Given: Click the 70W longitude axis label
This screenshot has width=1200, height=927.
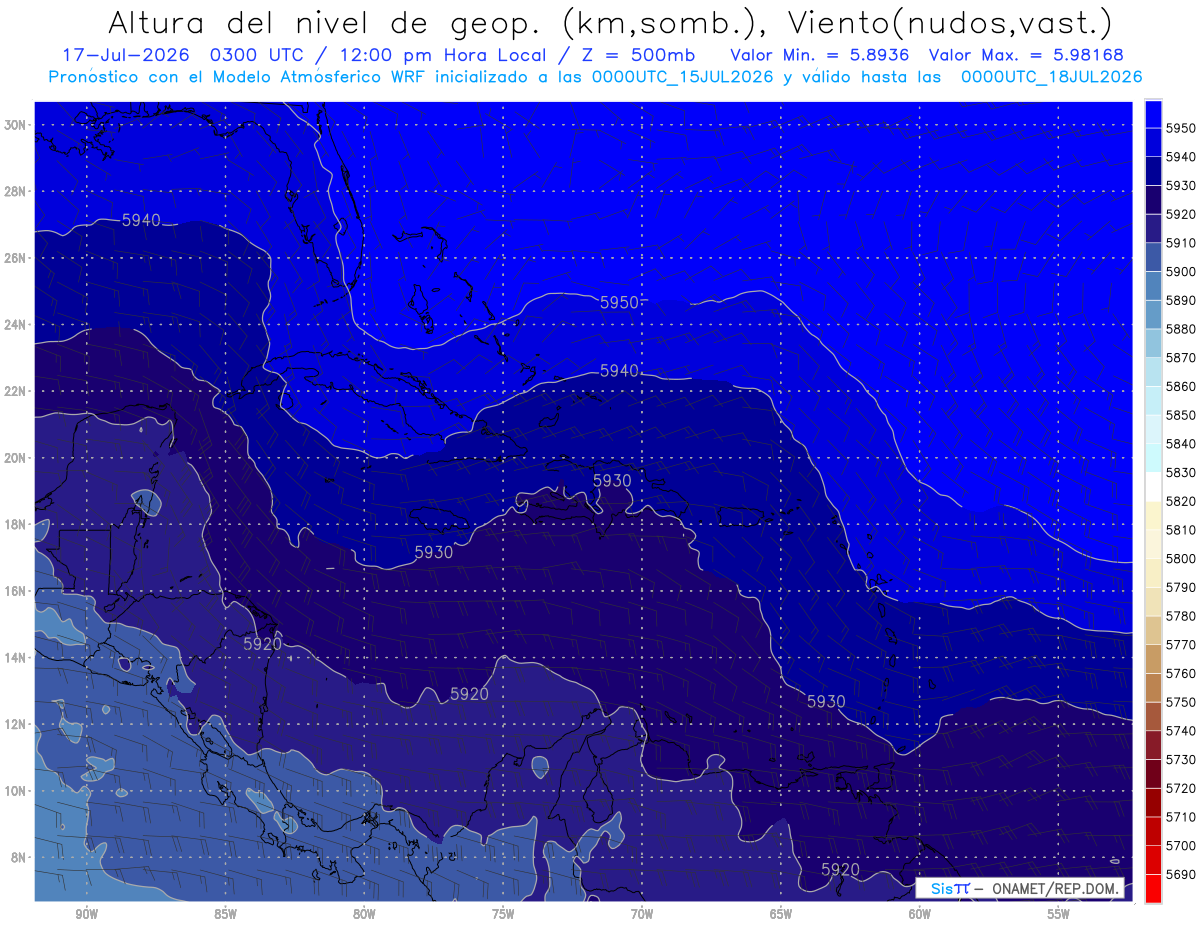Looking at the screenshot, I should tap(642, 914).
